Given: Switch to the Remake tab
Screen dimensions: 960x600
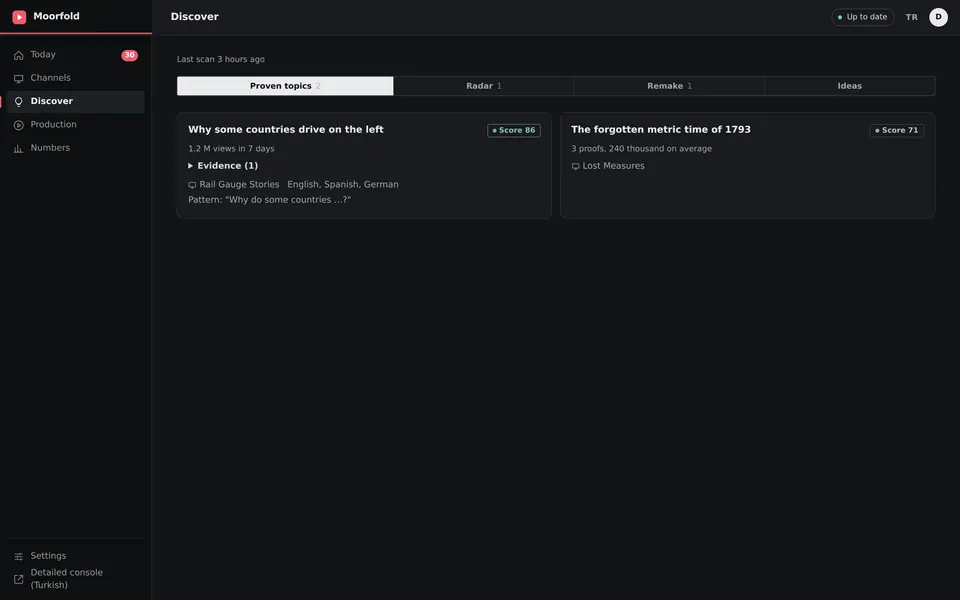Looking at the screenshot, I should (669, 86).
